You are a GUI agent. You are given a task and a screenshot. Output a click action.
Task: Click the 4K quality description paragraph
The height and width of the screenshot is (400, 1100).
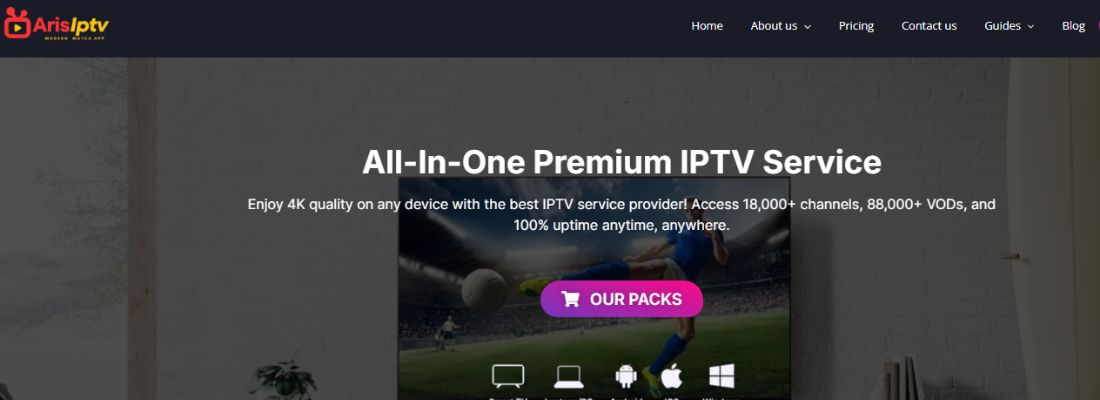tap(622, 215)
